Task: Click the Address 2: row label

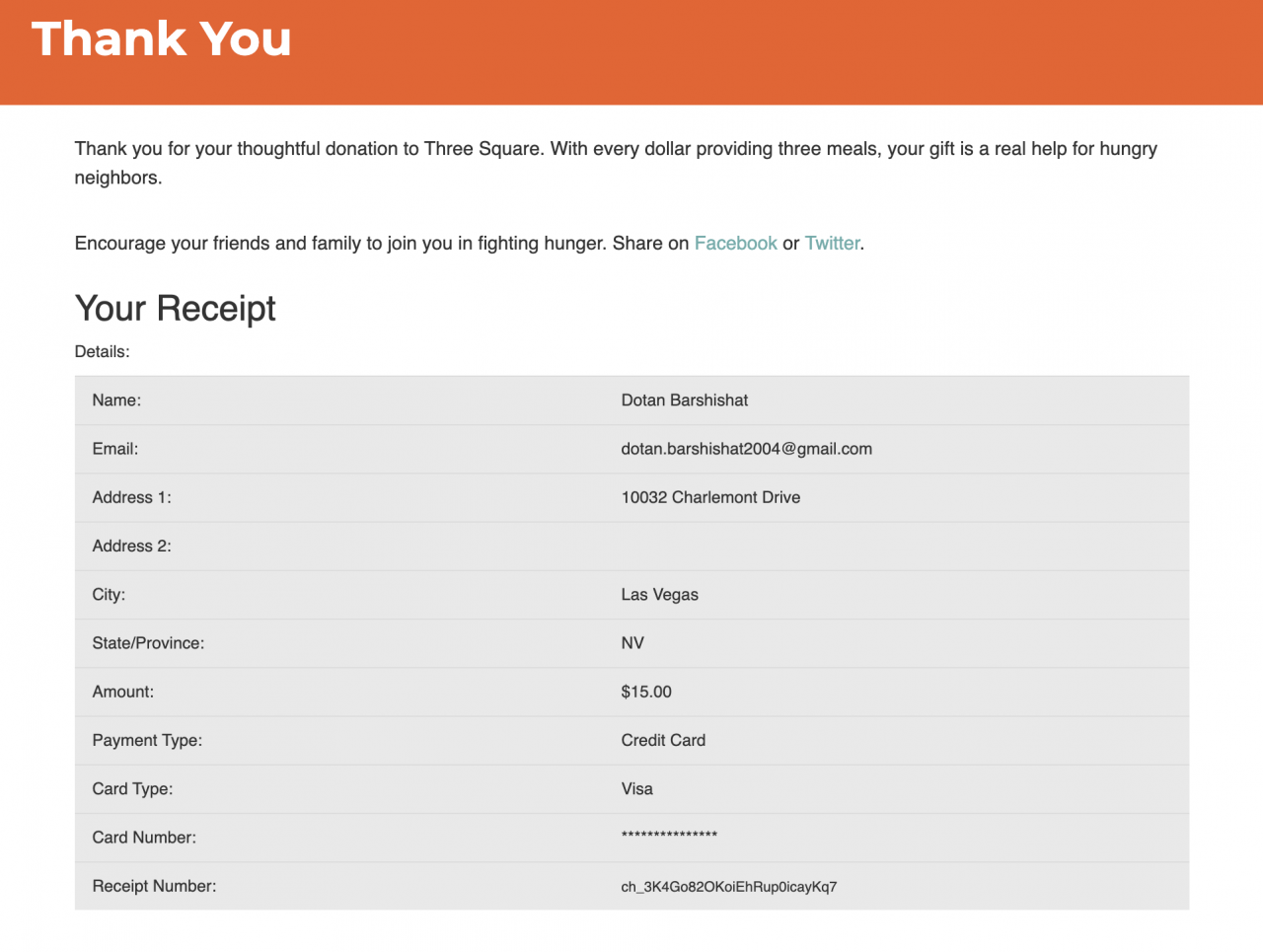Action: pyautogui.click(x=131, y=547)
